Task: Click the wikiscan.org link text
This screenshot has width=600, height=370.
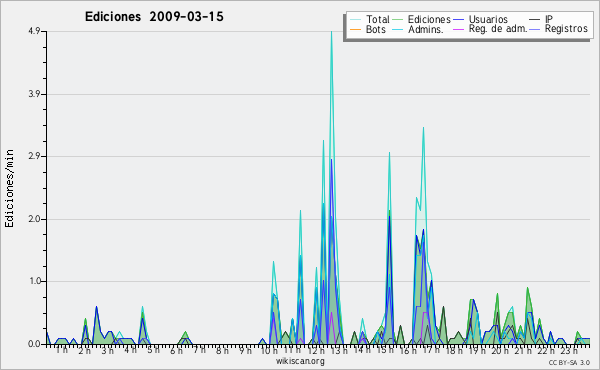Action: pyautogui.click(x=300, y=361)
